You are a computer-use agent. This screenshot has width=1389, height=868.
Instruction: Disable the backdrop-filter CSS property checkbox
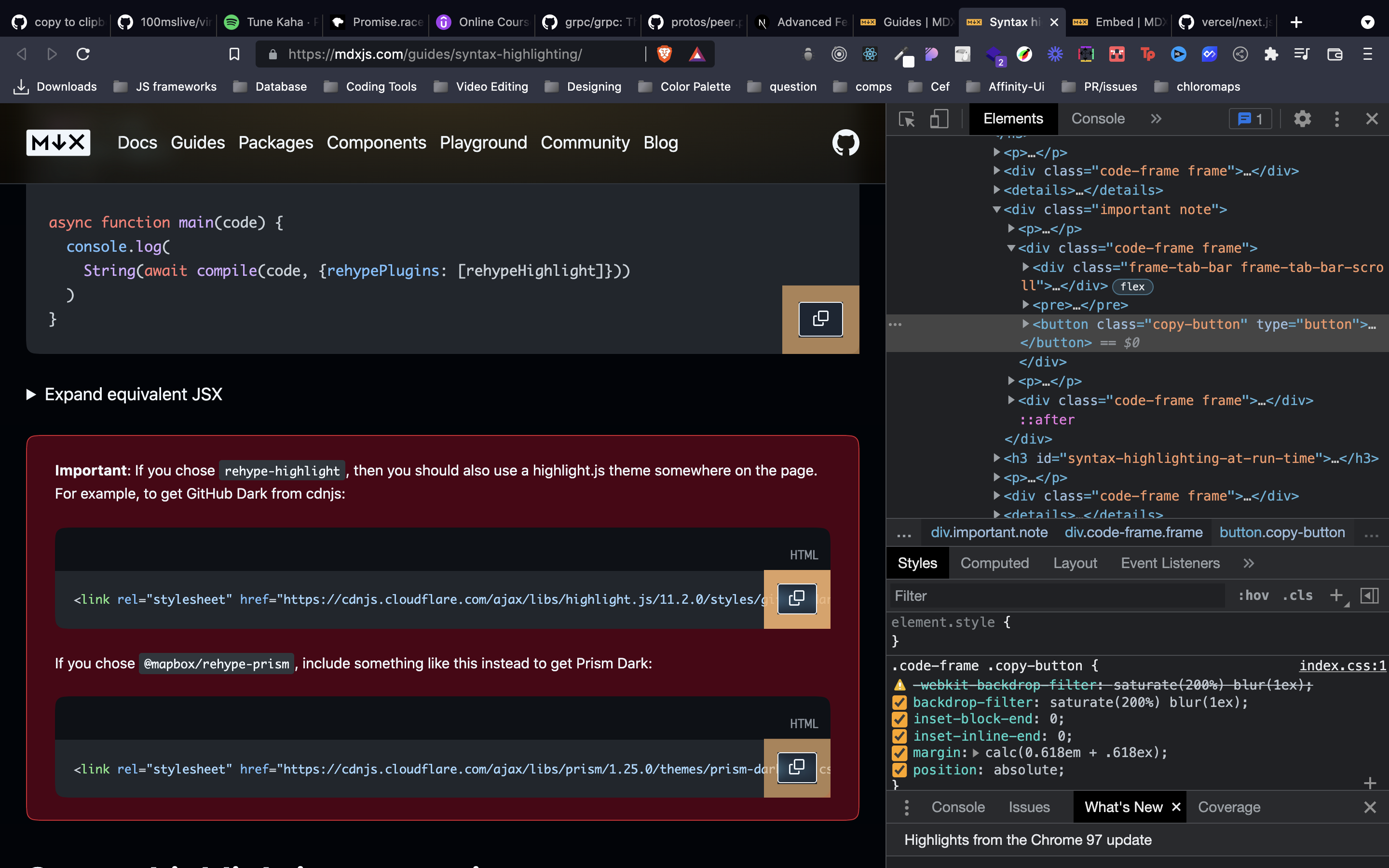899,702
